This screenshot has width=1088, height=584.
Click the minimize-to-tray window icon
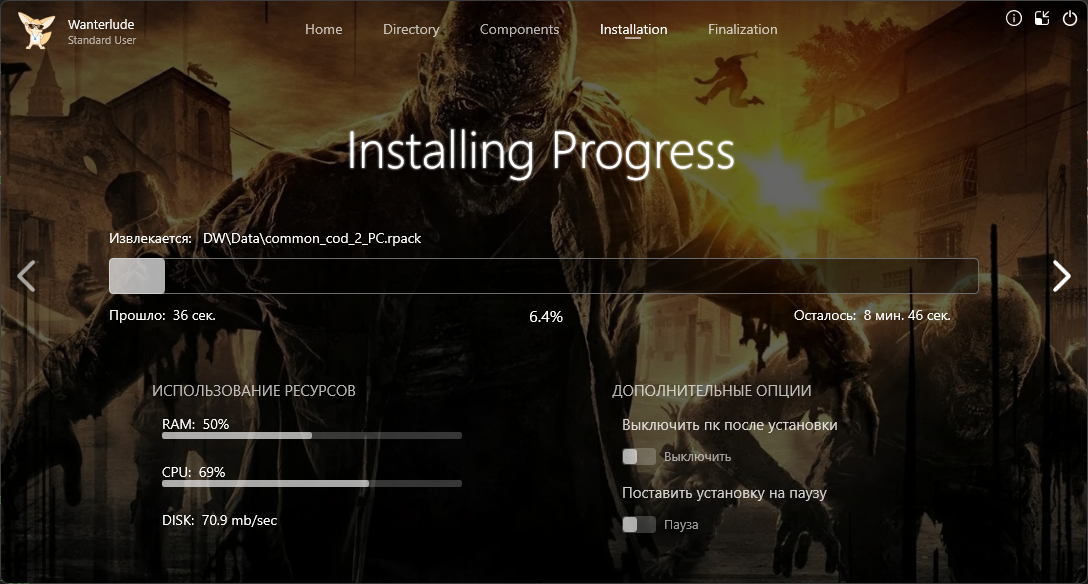(x=1042, y=18)
